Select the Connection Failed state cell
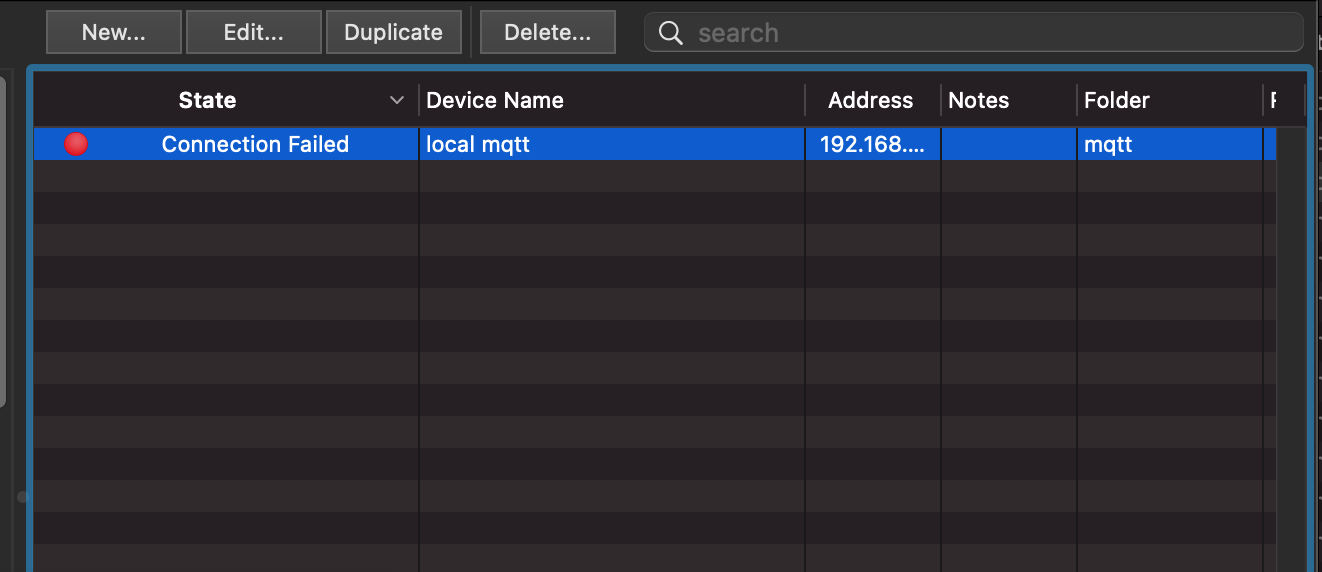This screenshot has height=572, width=1322. [255, 144]
